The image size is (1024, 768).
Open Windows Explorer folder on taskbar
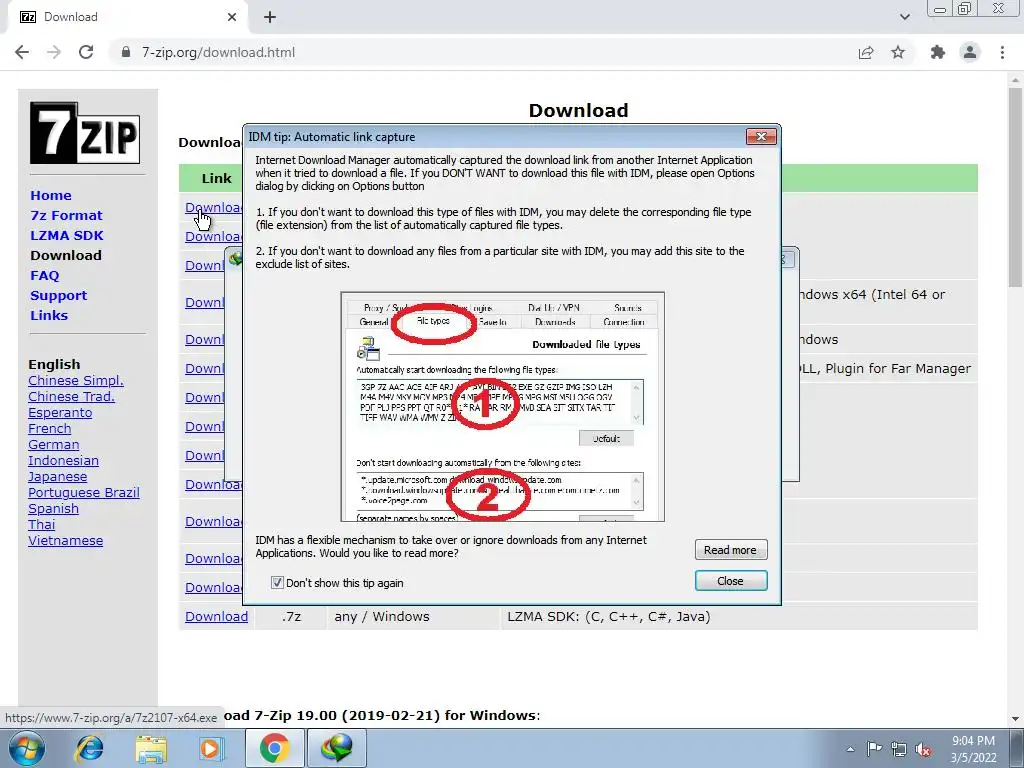151,748
